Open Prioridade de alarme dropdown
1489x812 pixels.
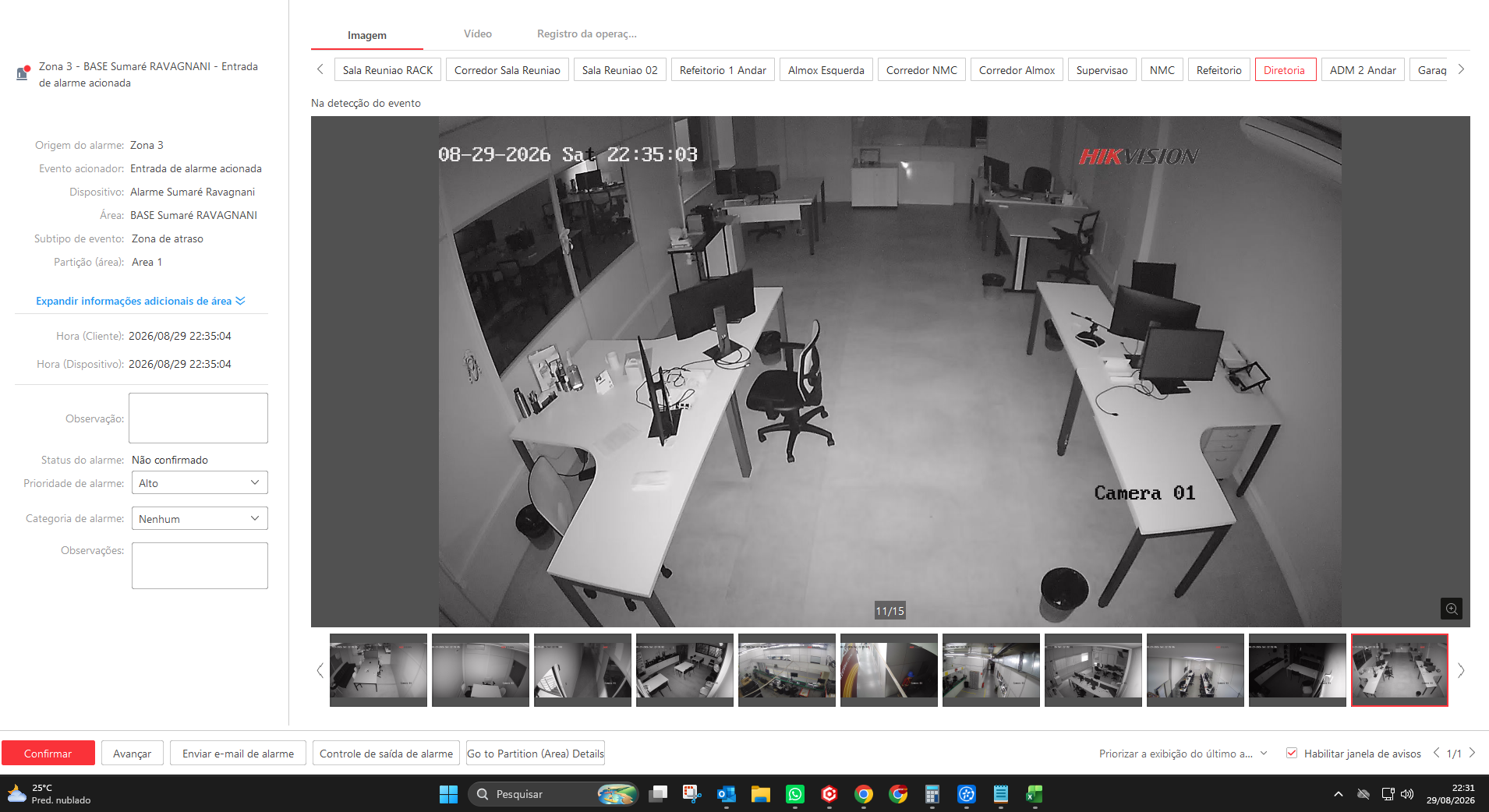(200, 483)
